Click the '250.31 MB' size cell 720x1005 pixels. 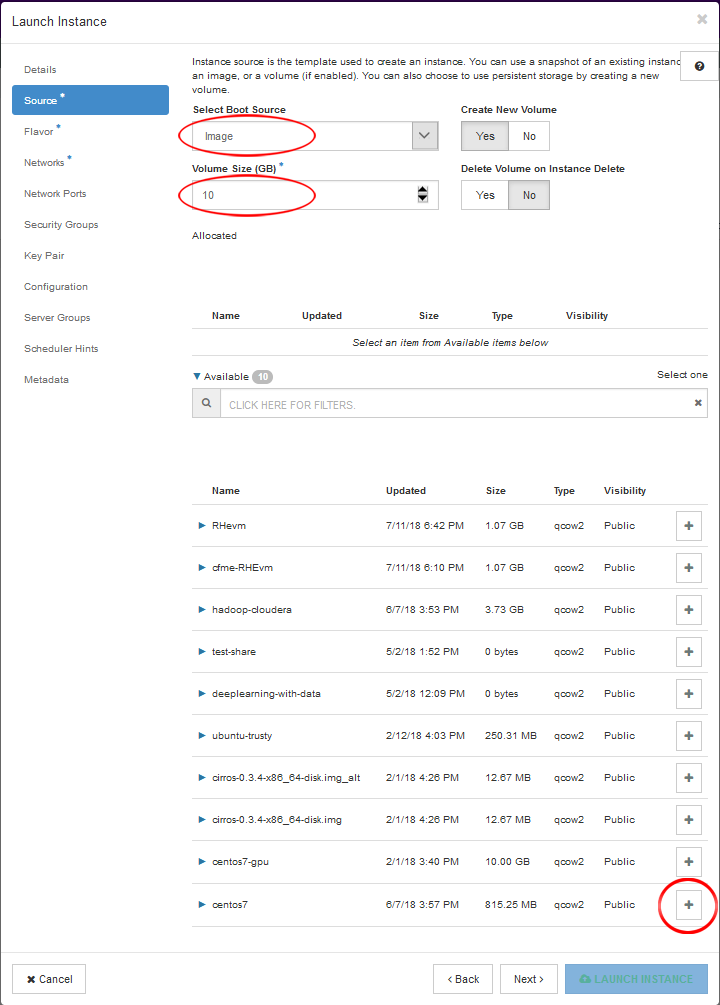(x=511, y=736)
